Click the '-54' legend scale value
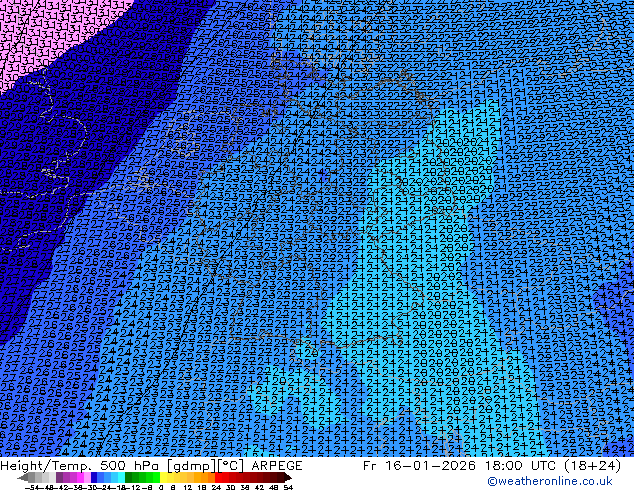634x490 pixels. (32, 487)
